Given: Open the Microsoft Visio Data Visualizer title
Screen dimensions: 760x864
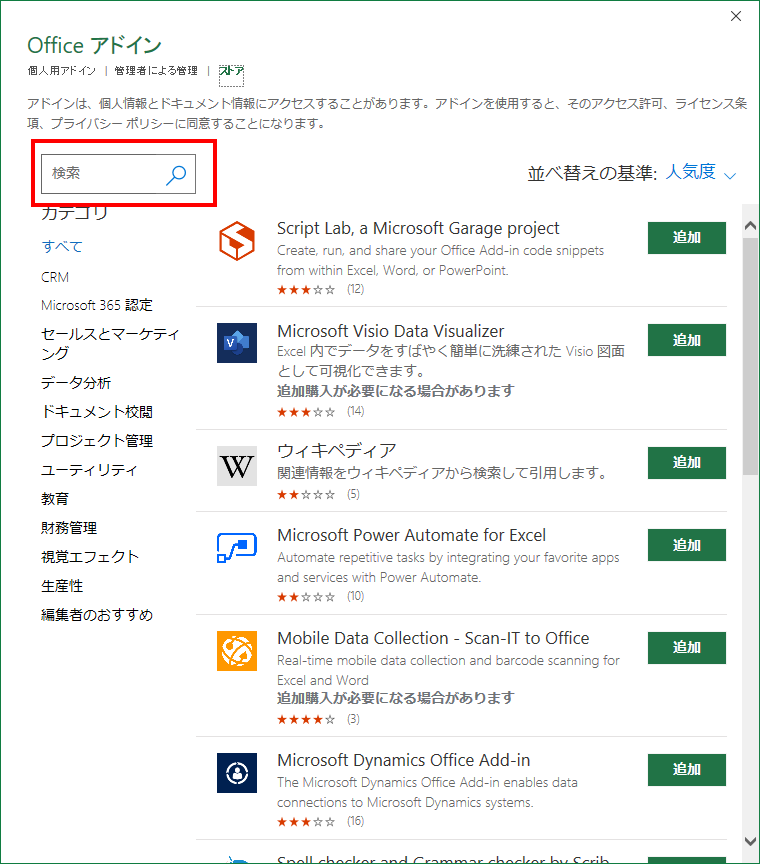Looking at the screenshot, I should pyautogui.click(x=390, y=331).
